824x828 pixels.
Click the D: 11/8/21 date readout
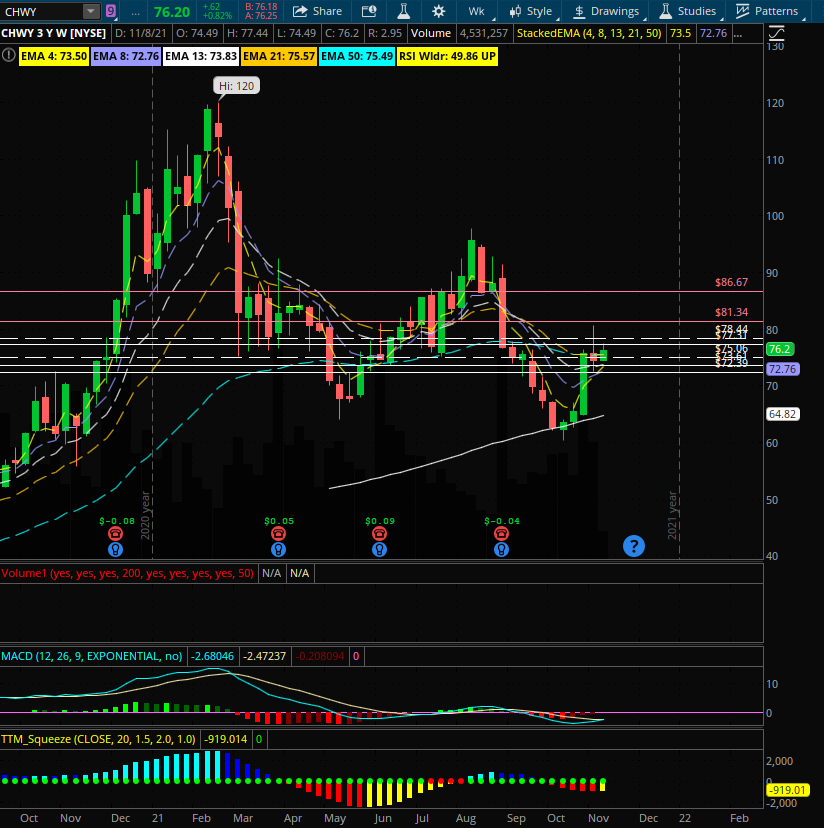pyautogui.click(x=141, y=33)
